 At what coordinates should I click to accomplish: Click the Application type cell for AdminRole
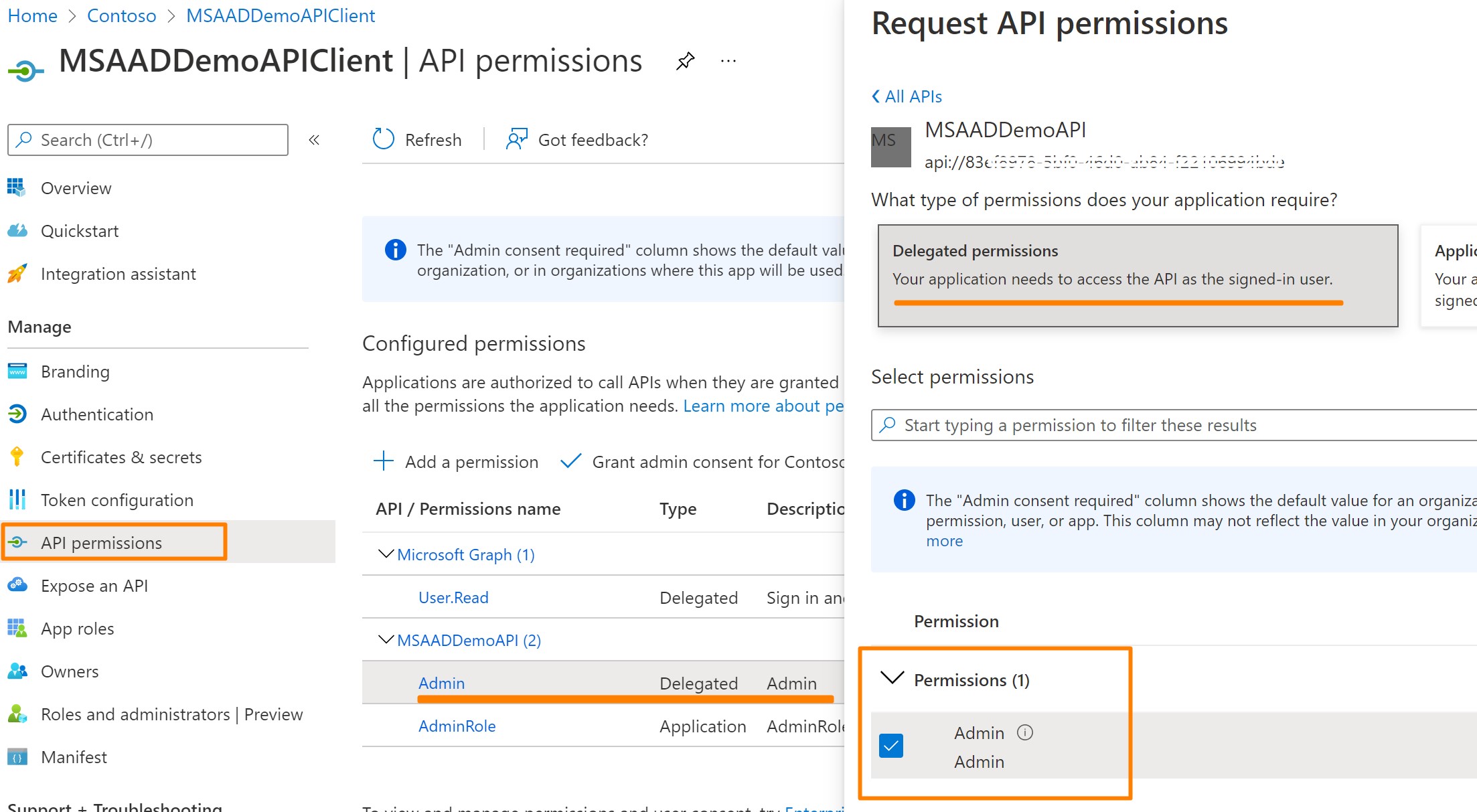point(702,726)
